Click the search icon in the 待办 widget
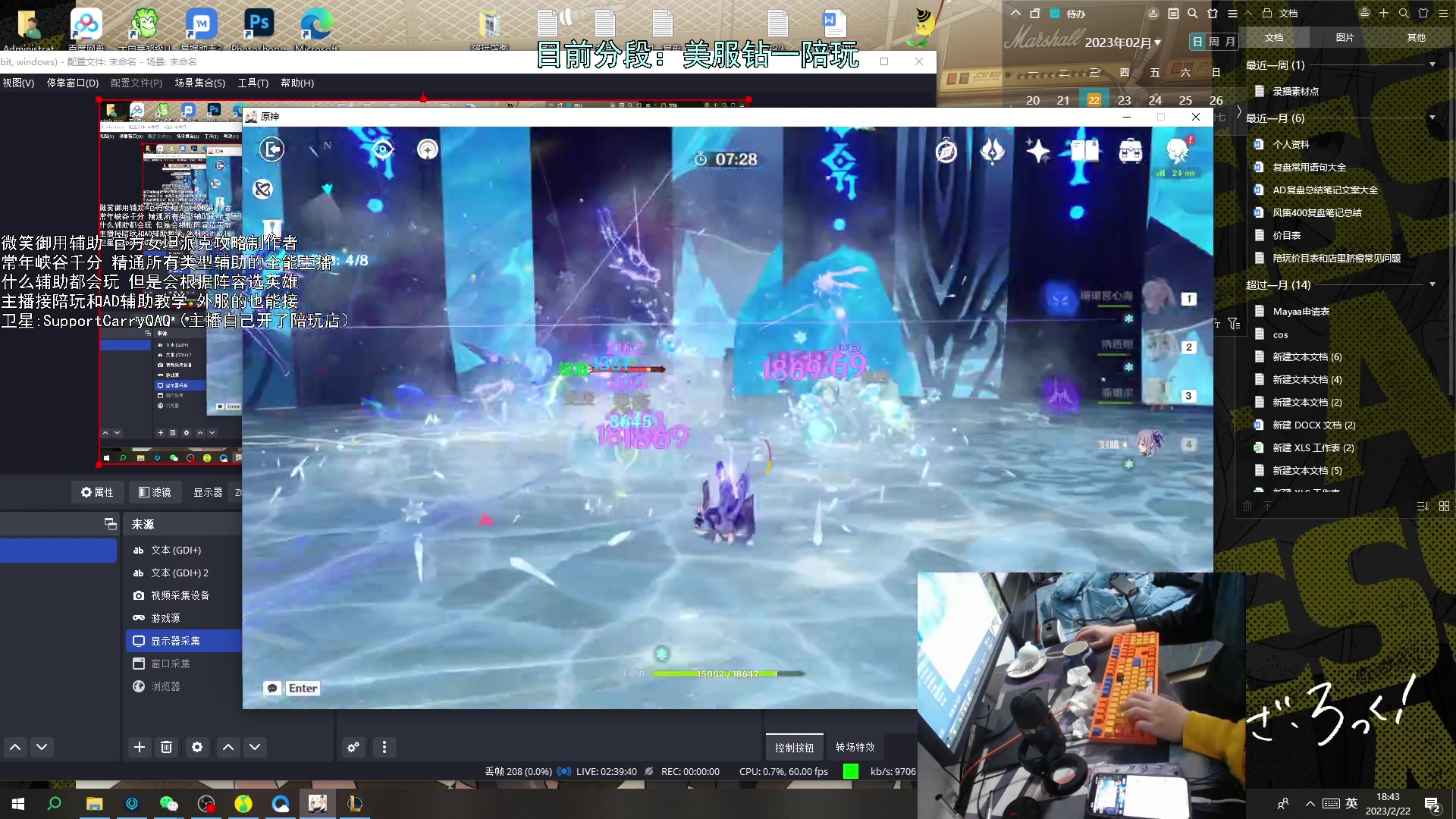Viewport: 1456px width, 819px height. [x=1193, y=14]
